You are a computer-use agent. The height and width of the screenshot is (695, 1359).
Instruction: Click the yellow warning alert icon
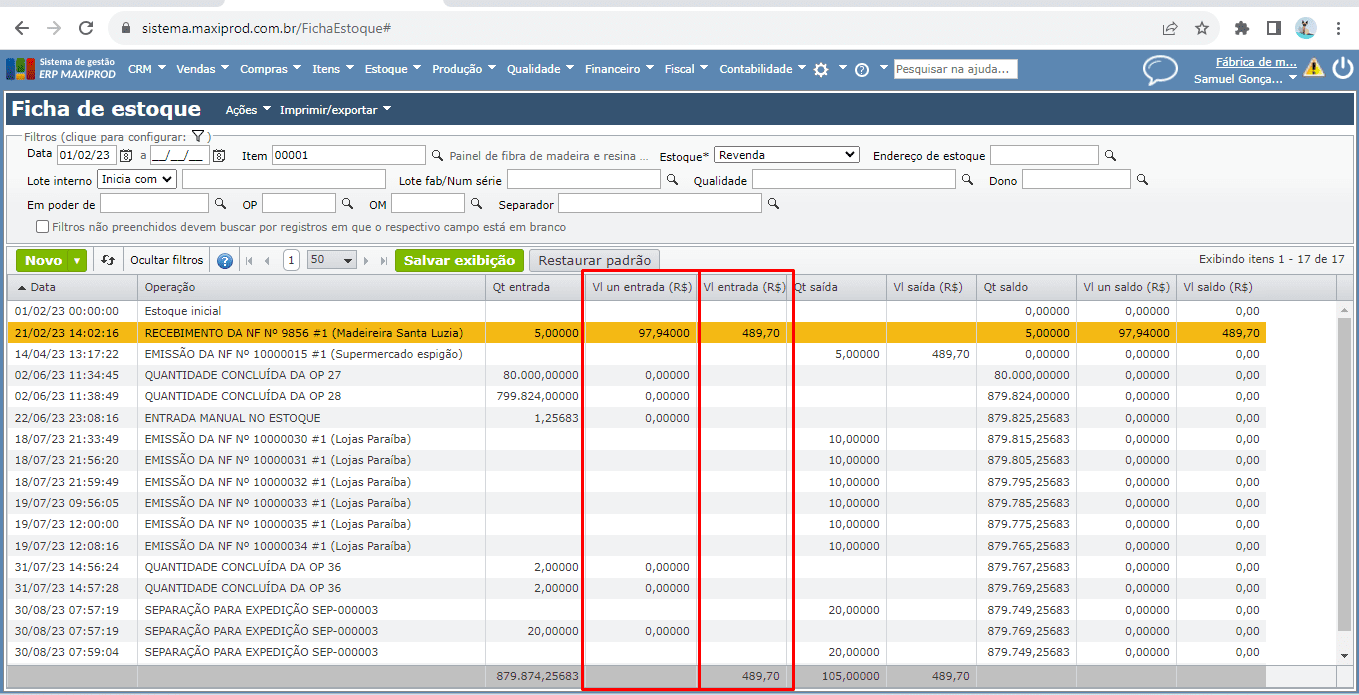[x=1313, y=68]
